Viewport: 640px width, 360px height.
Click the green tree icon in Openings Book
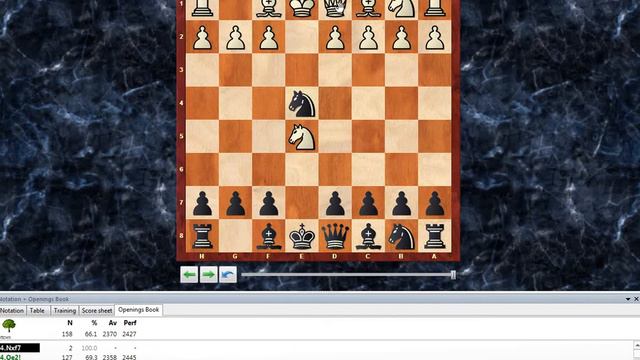pyautogui.click(x=9, y=326)
